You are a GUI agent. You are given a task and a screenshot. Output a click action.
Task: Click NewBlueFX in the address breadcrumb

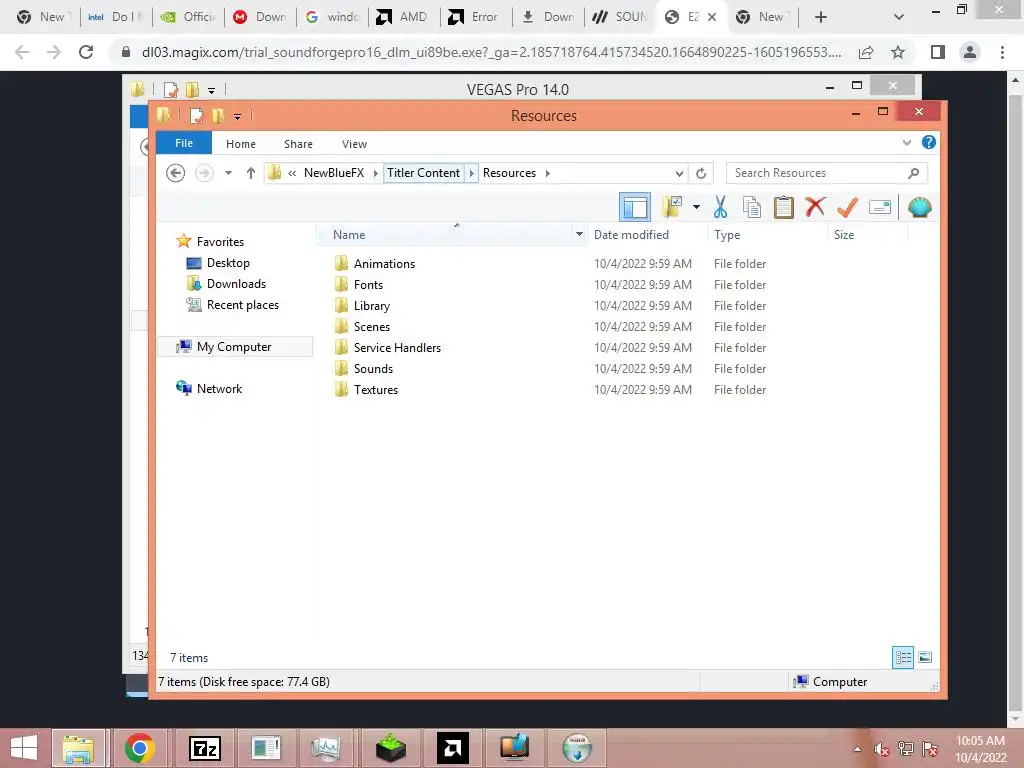(334, 173)
